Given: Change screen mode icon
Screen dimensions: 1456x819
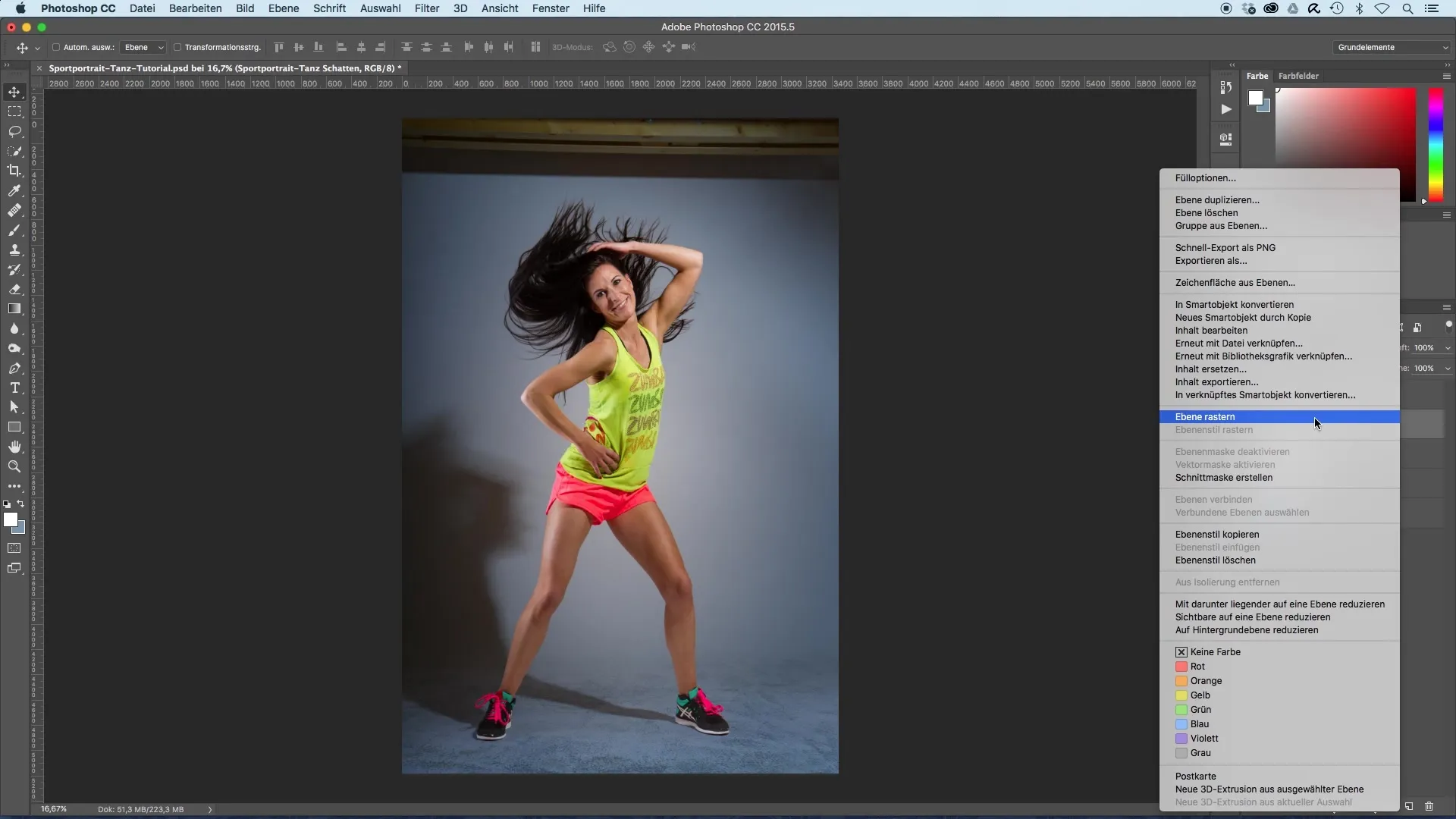Looking at the screenshot, I should tap(14, 568).
